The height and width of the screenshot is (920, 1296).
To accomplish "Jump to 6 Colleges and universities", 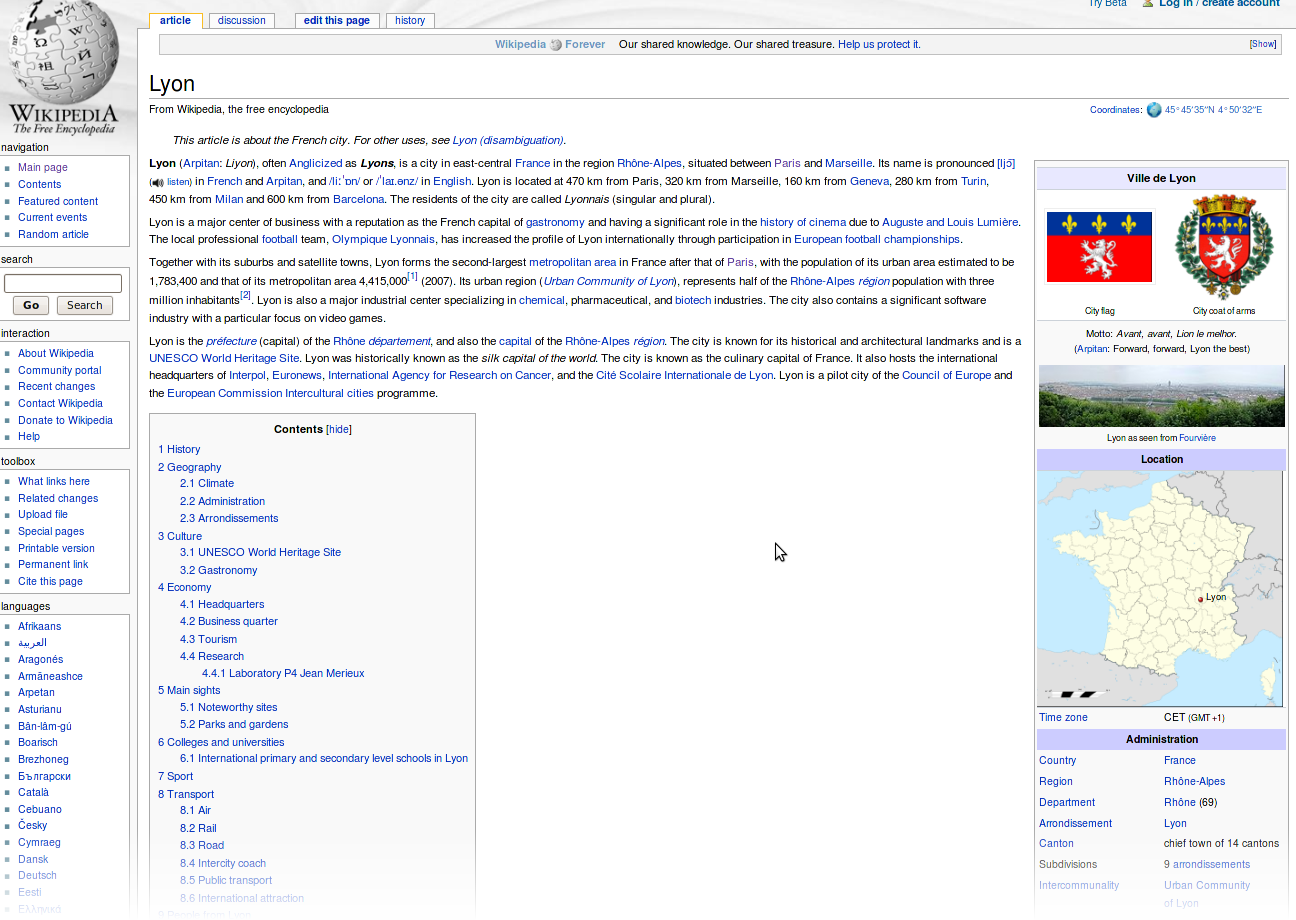I will tap(221, 742).
